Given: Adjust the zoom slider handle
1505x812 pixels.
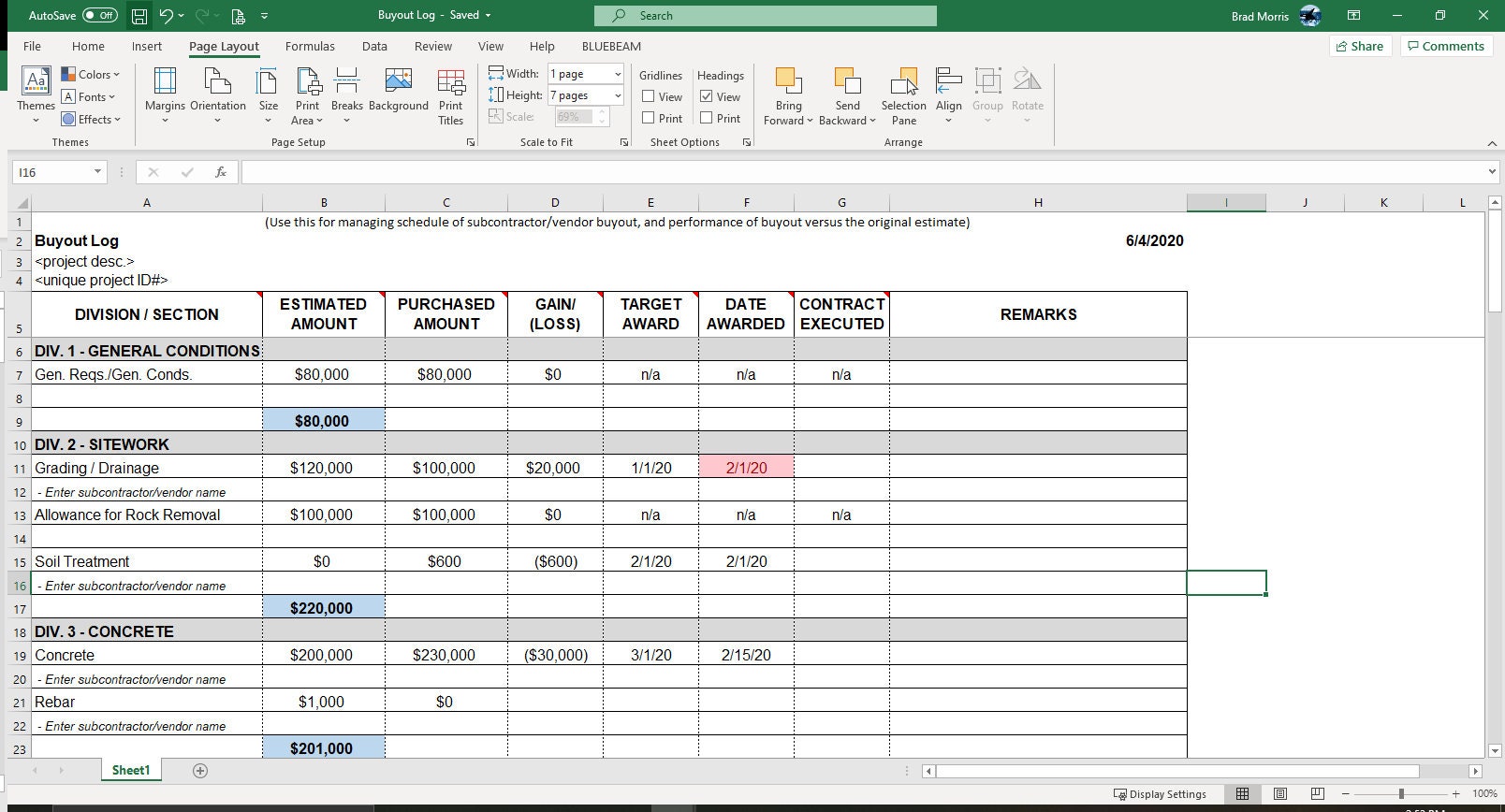Looking at the screenshot, I should point(1401,794).
